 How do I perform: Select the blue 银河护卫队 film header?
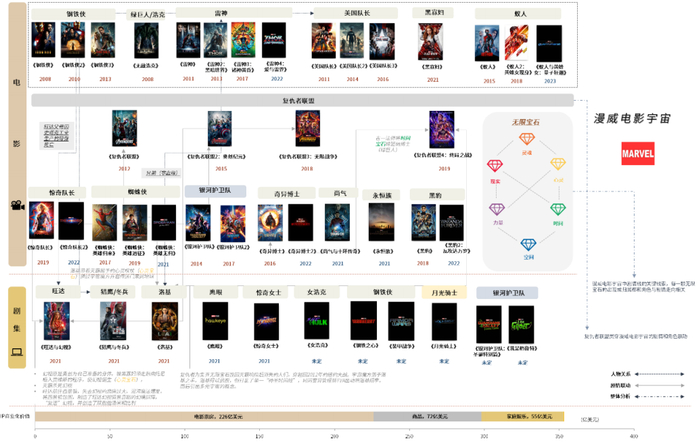[x=215, y=191]
